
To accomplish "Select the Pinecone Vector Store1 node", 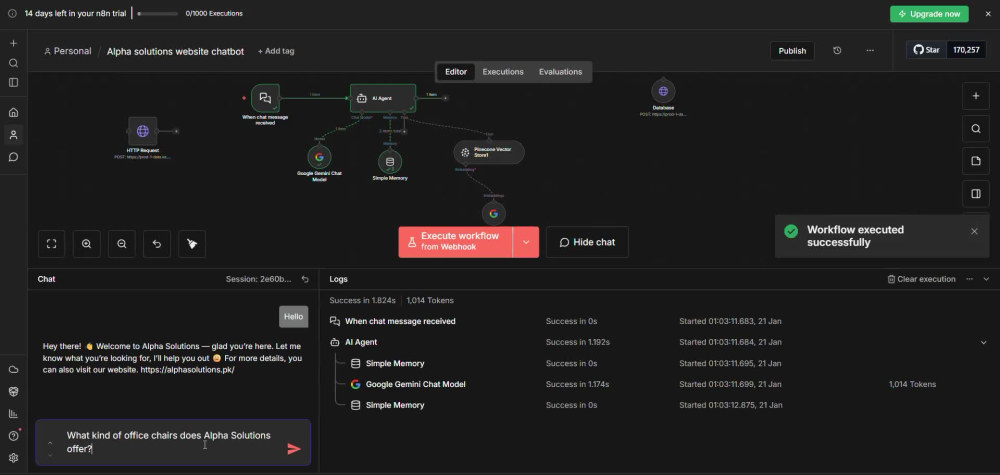I will click(489, 152).
